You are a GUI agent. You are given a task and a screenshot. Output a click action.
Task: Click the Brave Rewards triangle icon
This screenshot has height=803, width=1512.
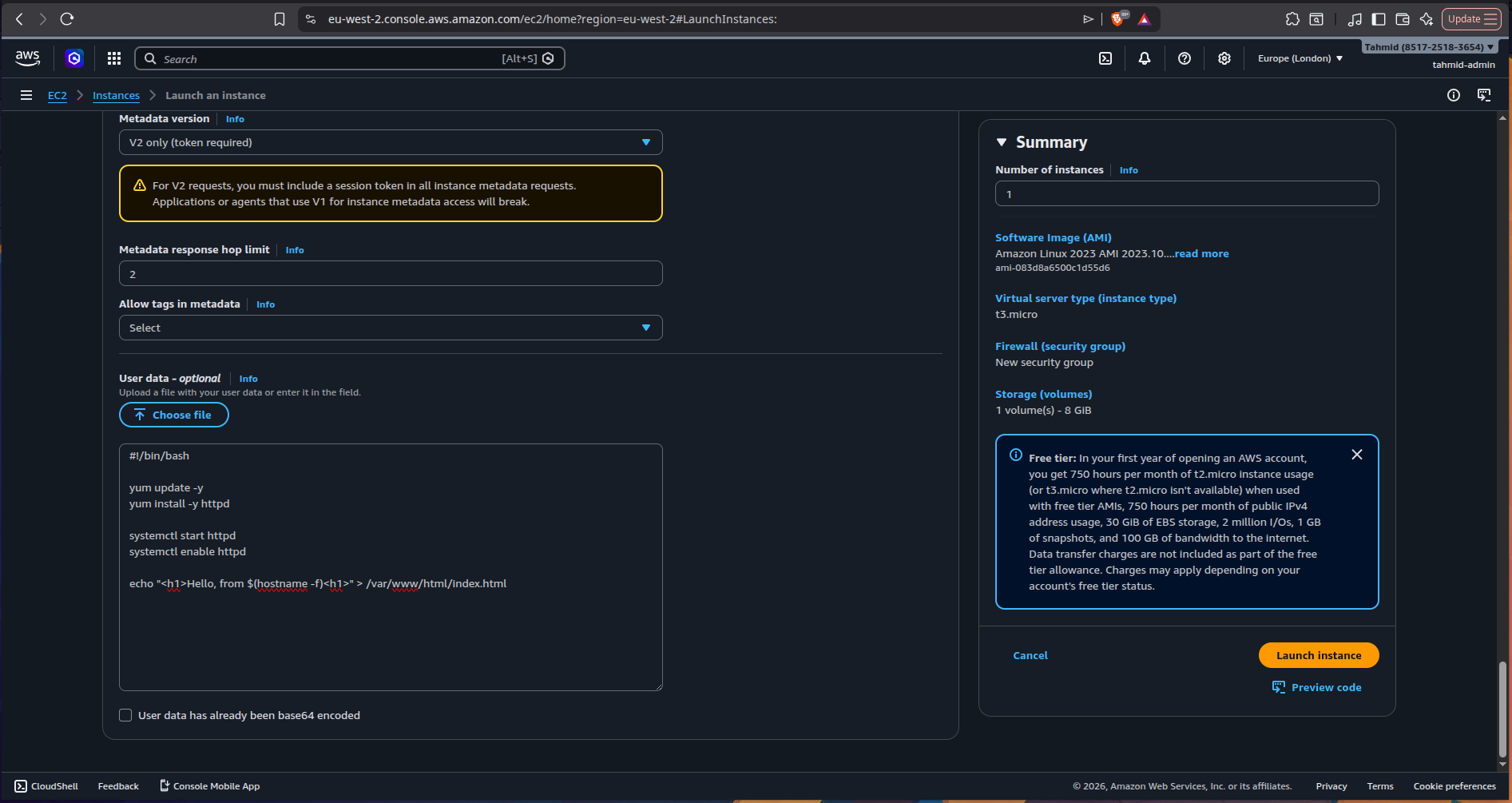click(1145, 19)
